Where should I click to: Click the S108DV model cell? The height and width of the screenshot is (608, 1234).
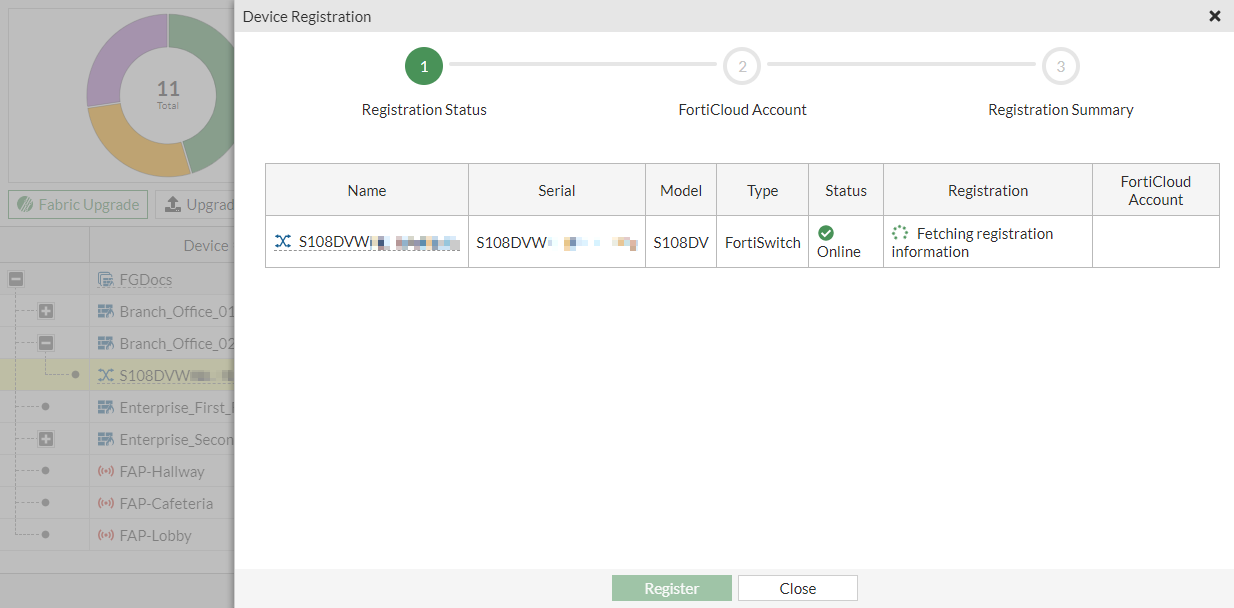[681, 242]
